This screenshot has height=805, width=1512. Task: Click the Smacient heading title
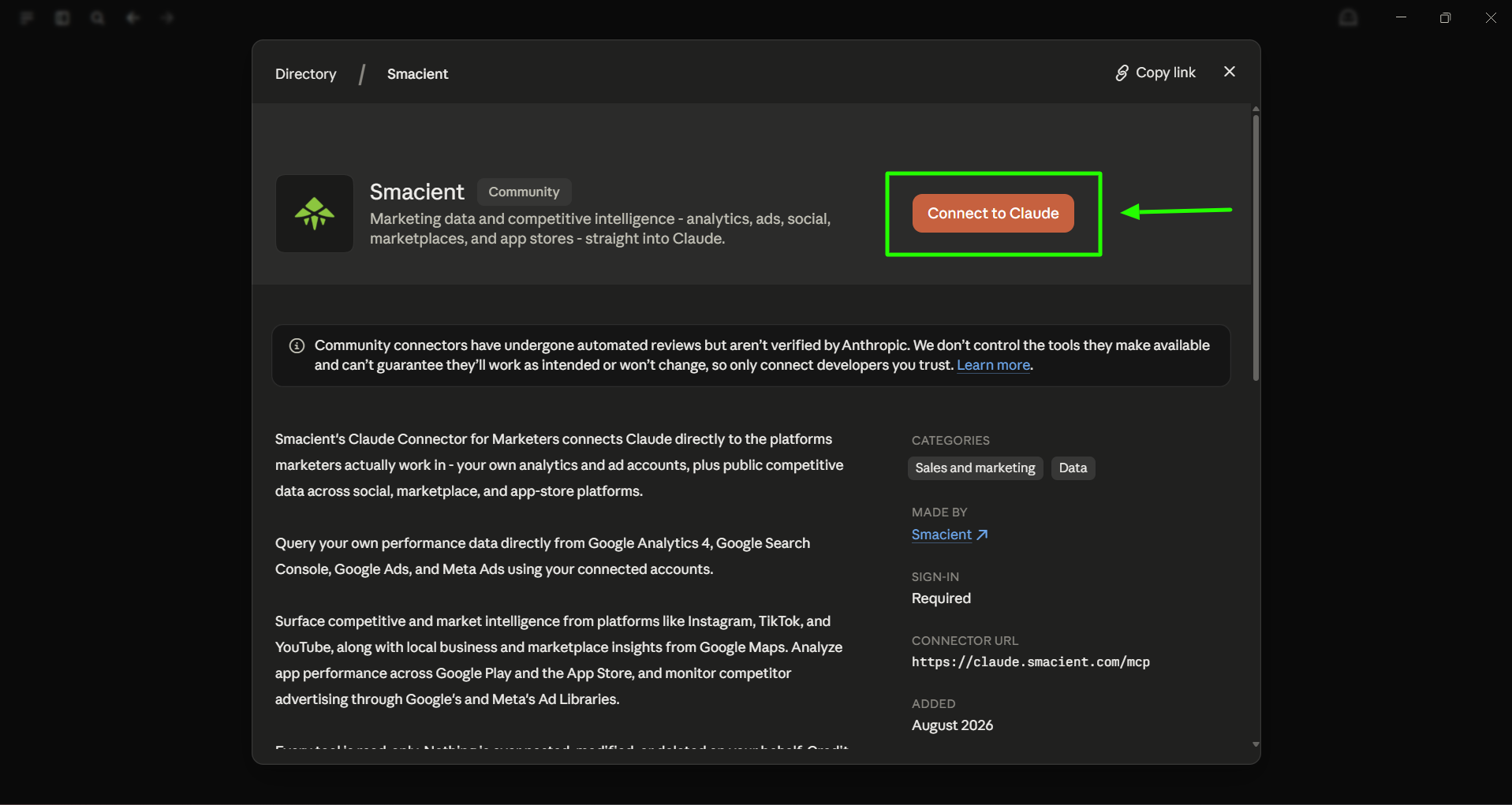click(x=417, y=192)
